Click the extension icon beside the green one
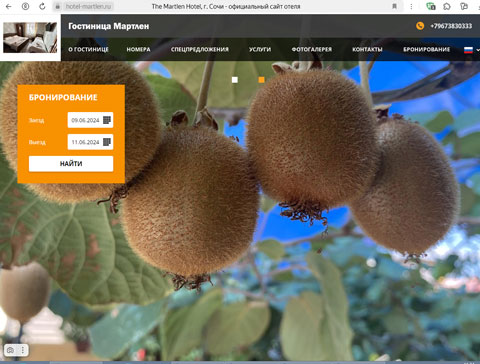The height and width of the screenshot is (364, 480). [447, 6]
